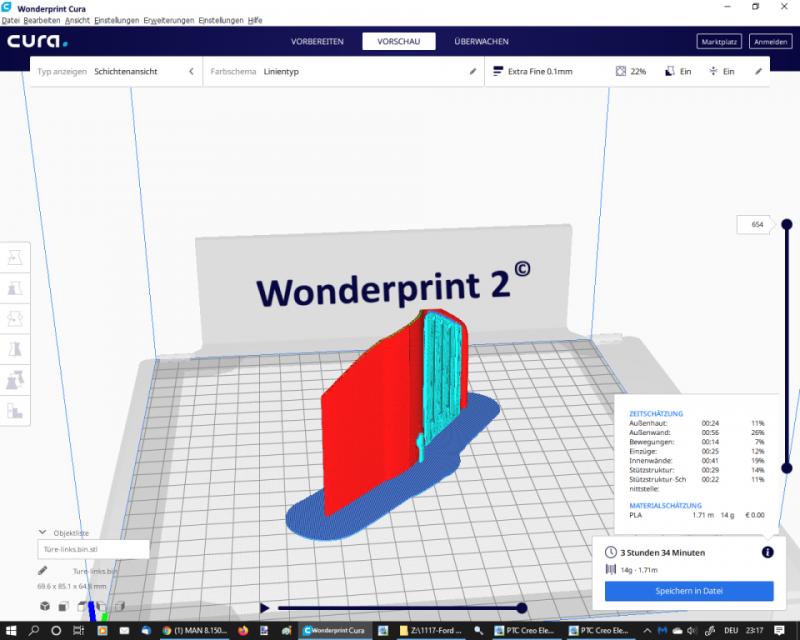Open Firefox from the taskbar
This screenshot has width=800, height=640.
point(243,631)
